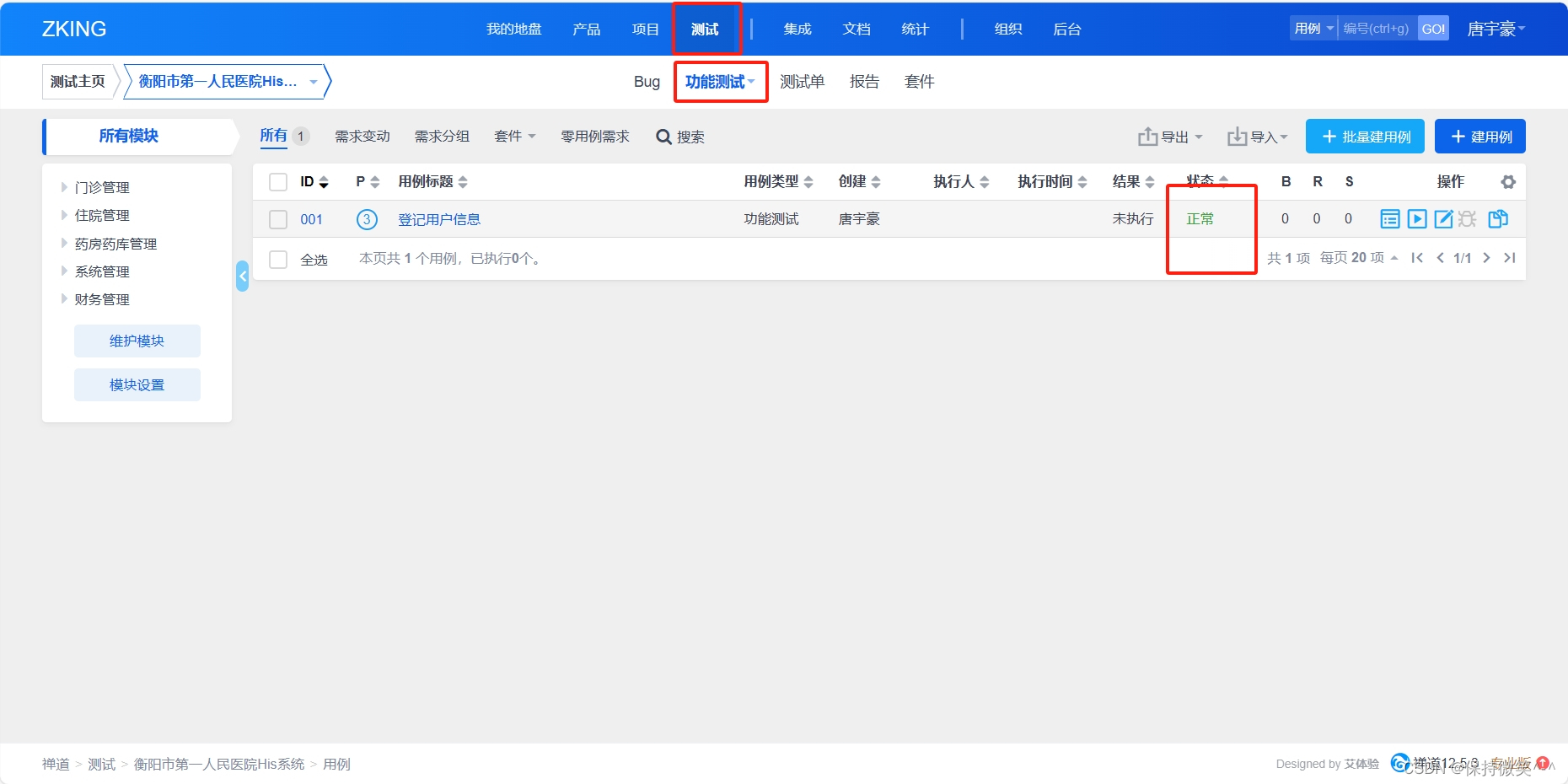
Task: Open the 用例 search type dropdown
Action: pyautogui.click(x=1313, y=29)
